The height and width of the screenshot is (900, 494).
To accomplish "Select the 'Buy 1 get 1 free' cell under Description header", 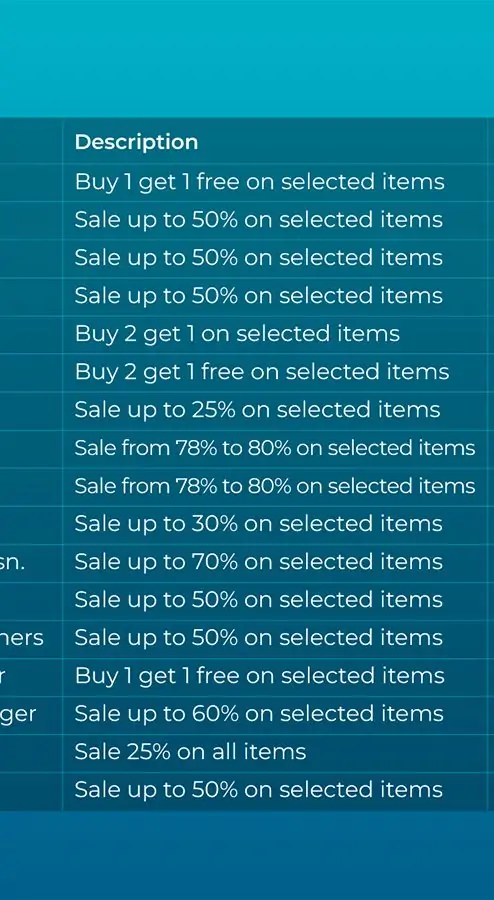I will coord(275,182).
